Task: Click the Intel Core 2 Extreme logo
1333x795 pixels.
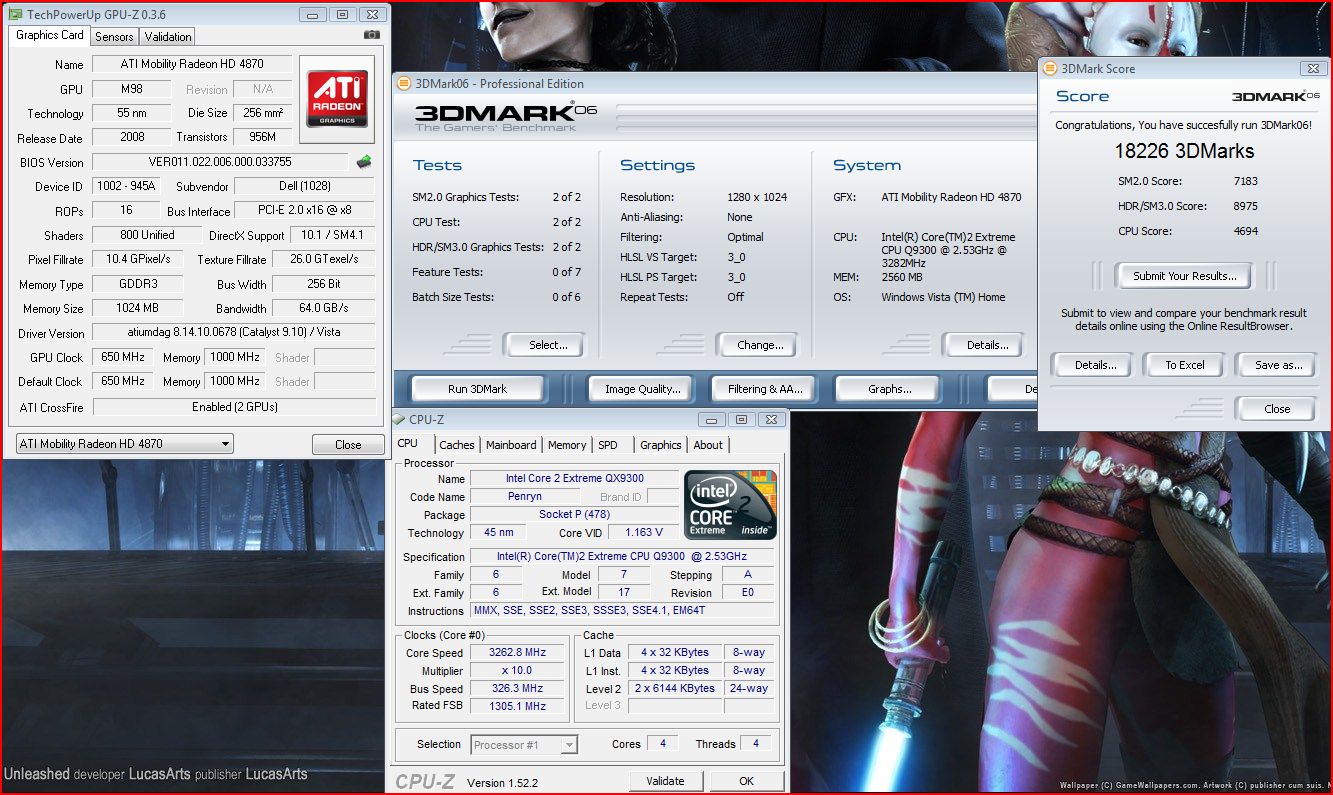Action: click(732, 505)
